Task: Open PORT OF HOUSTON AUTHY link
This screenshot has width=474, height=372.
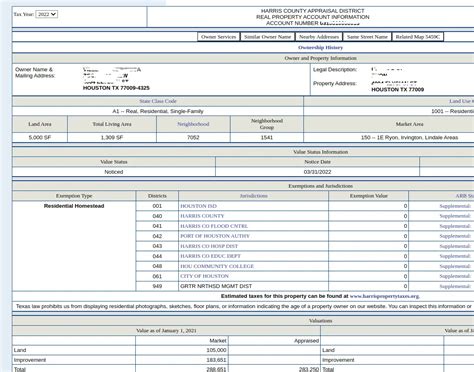Action: (215, 236)
